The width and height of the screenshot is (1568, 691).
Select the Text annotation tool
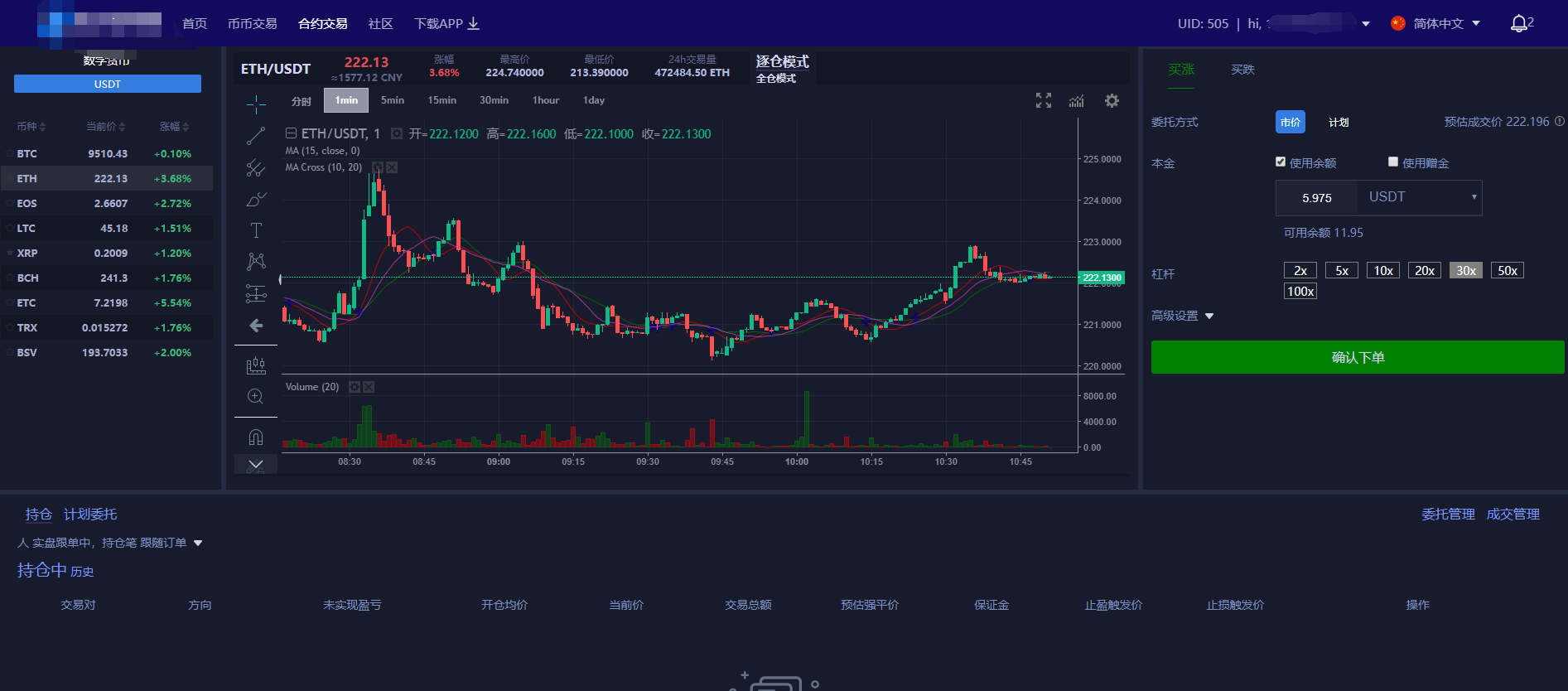(256, 230)
